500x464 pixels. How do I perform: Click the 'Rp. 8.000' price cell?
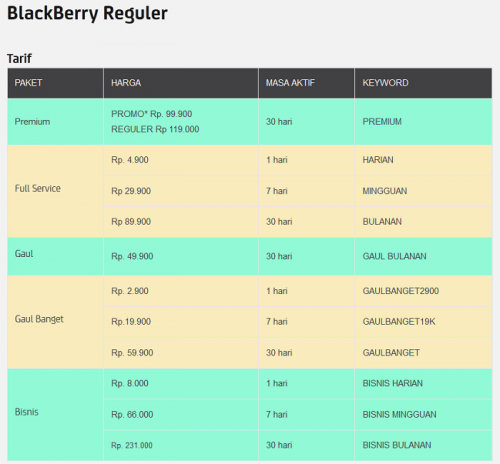coord(181,384)
